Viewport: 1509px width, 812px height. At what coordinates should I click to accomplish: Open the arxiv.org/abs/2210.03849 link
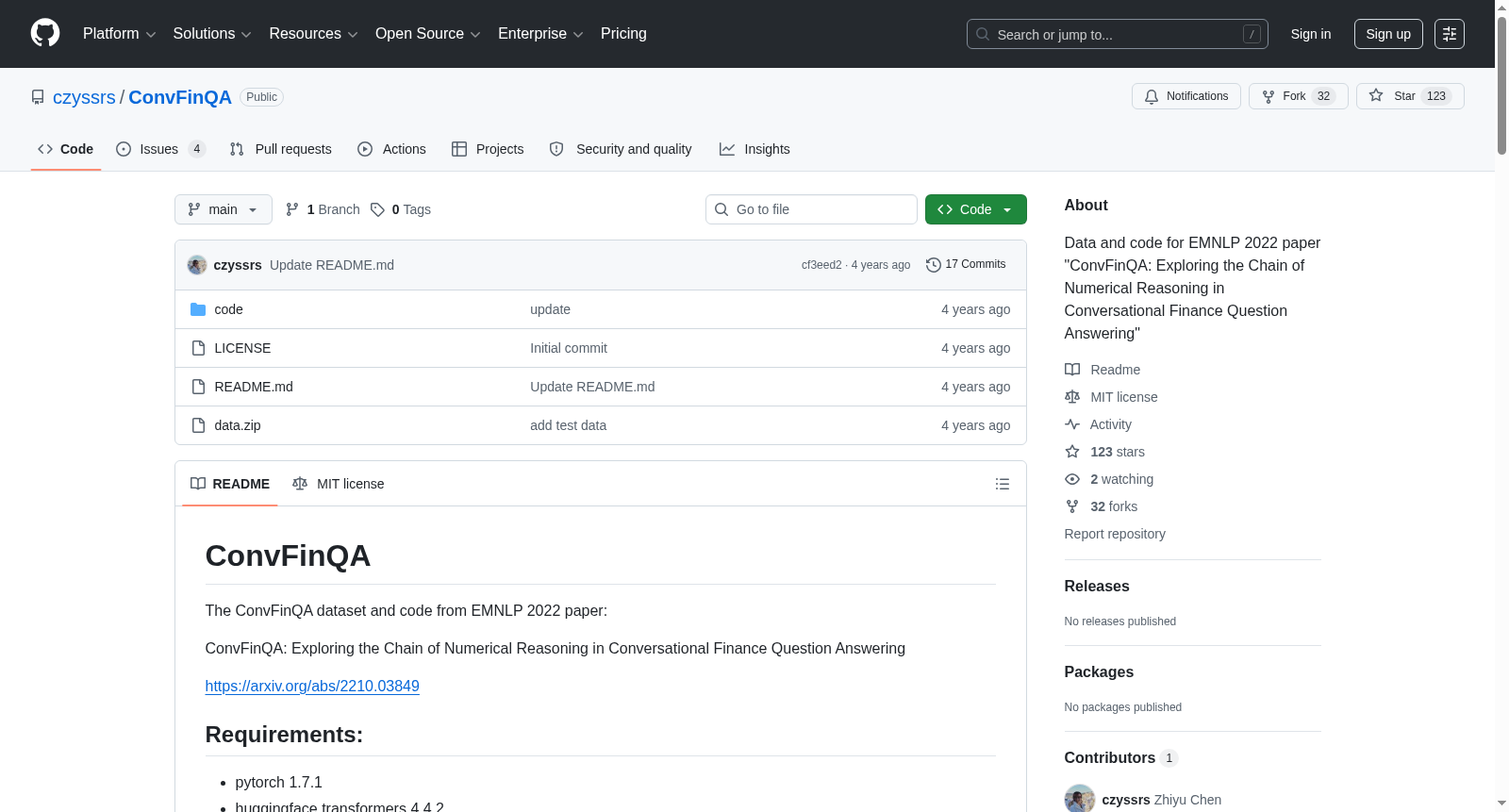click(312, 686)
